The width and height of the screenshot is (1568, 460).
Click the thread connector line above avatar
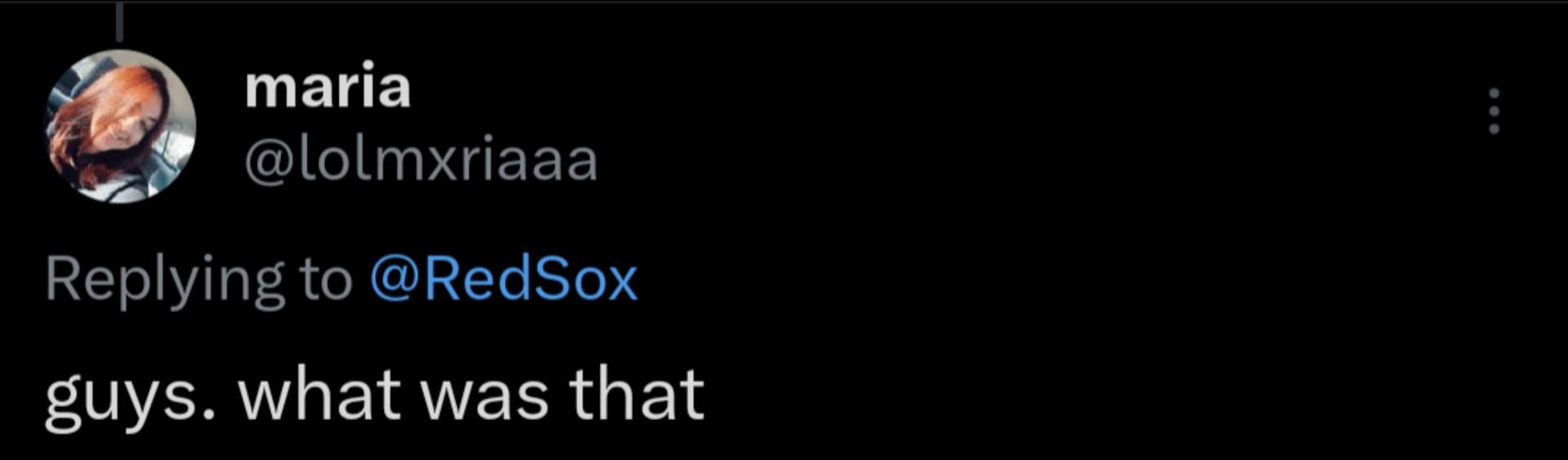point(120,22)
